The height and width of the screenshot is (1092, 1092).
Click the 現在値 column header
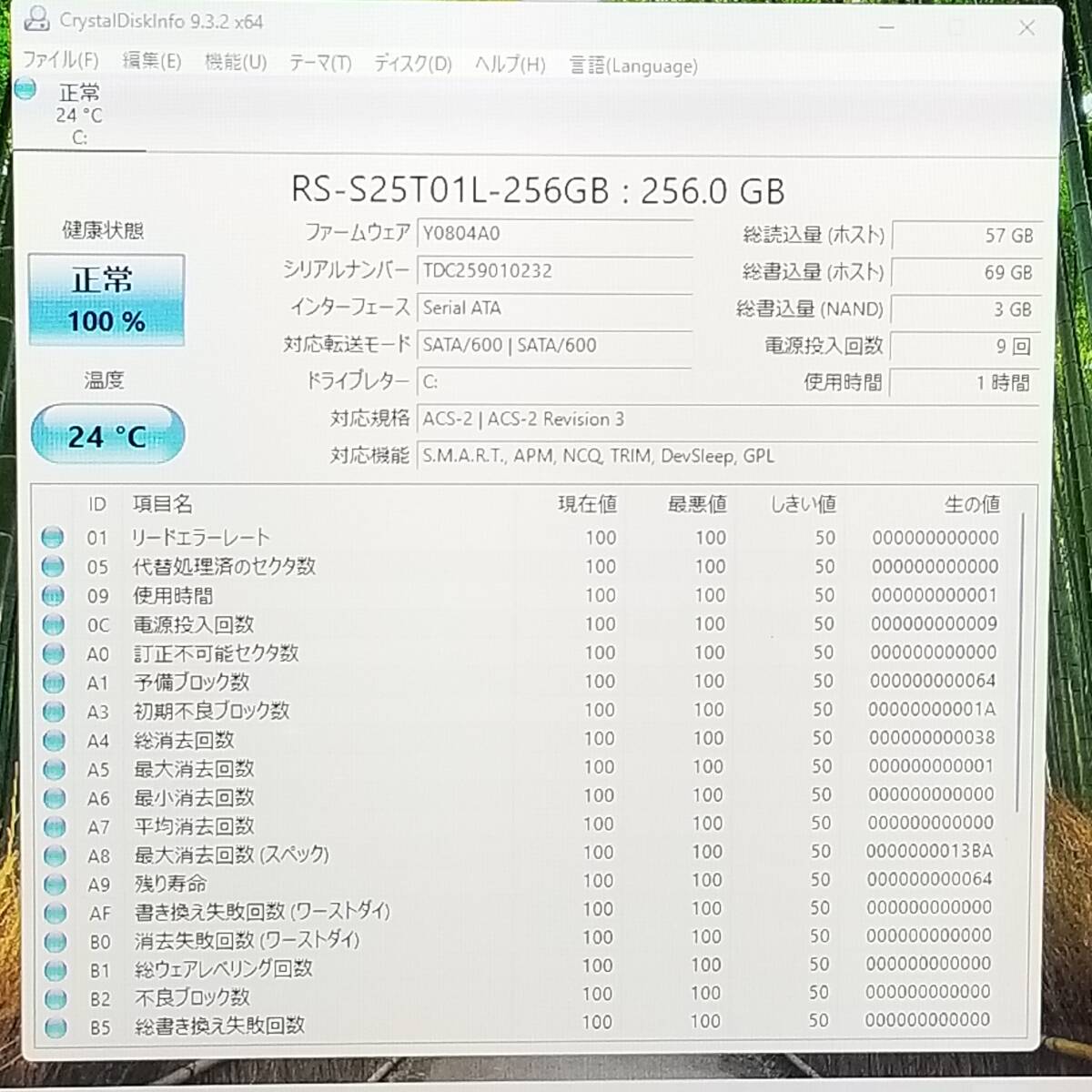pos(587,503)
